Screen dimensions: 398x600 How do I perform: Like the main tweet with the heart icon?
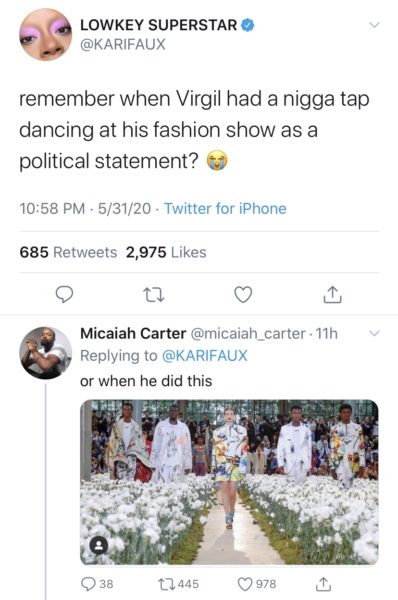(243, 294)
